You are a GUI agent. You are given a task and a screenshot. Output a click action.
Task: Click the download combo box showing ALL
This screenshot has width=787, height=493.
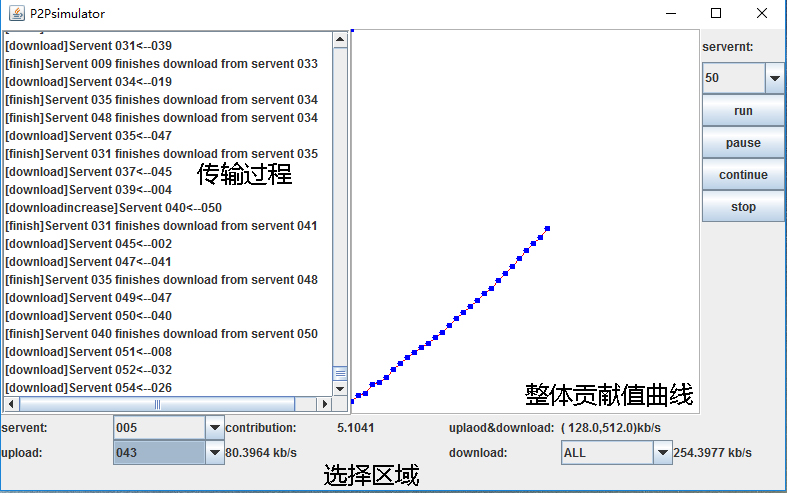point(617,452)
